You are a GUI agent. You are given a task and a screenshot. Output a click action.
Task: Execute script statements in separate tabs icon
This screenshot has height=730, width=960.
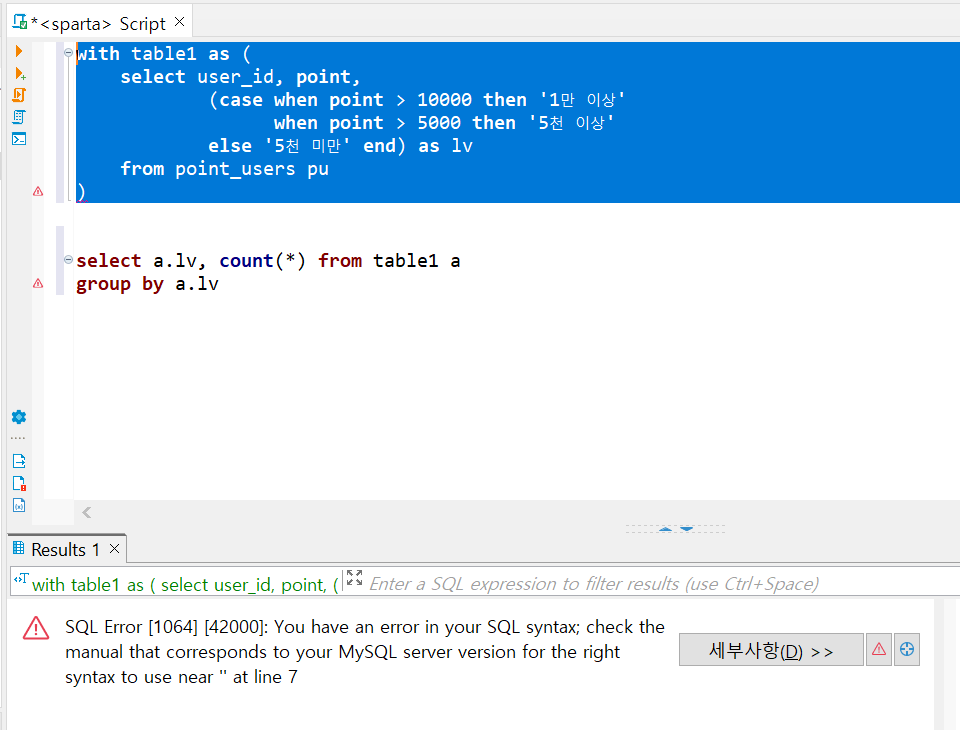click(19, 117)
